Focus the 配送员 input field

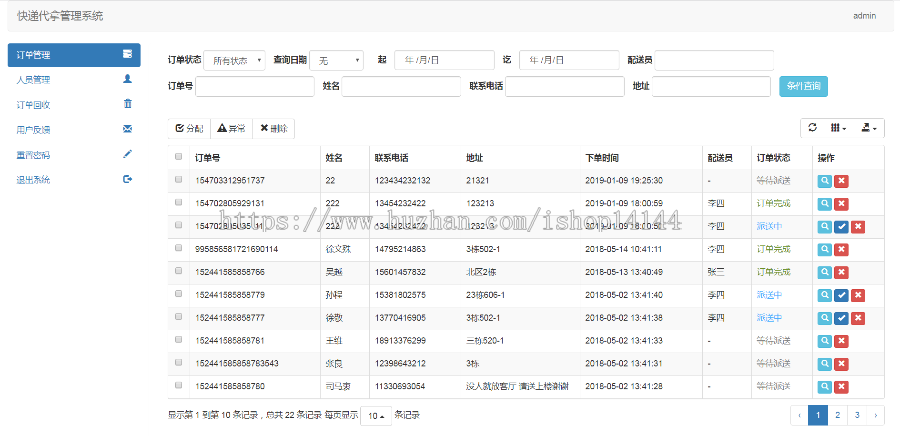coord(714,60)
